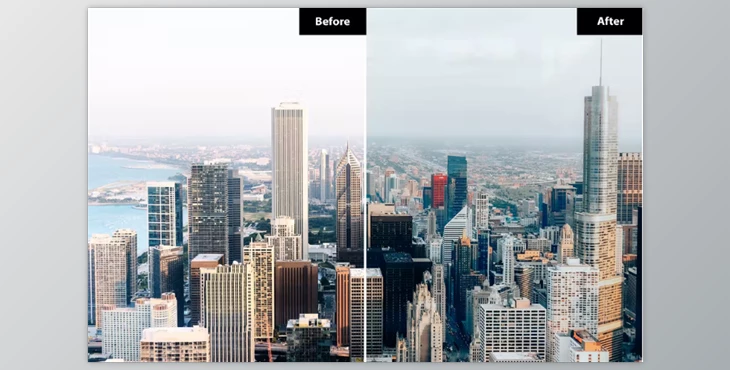This screenshot has width=730, height=370.
Task: Click the After label
Action: (609, 21)
